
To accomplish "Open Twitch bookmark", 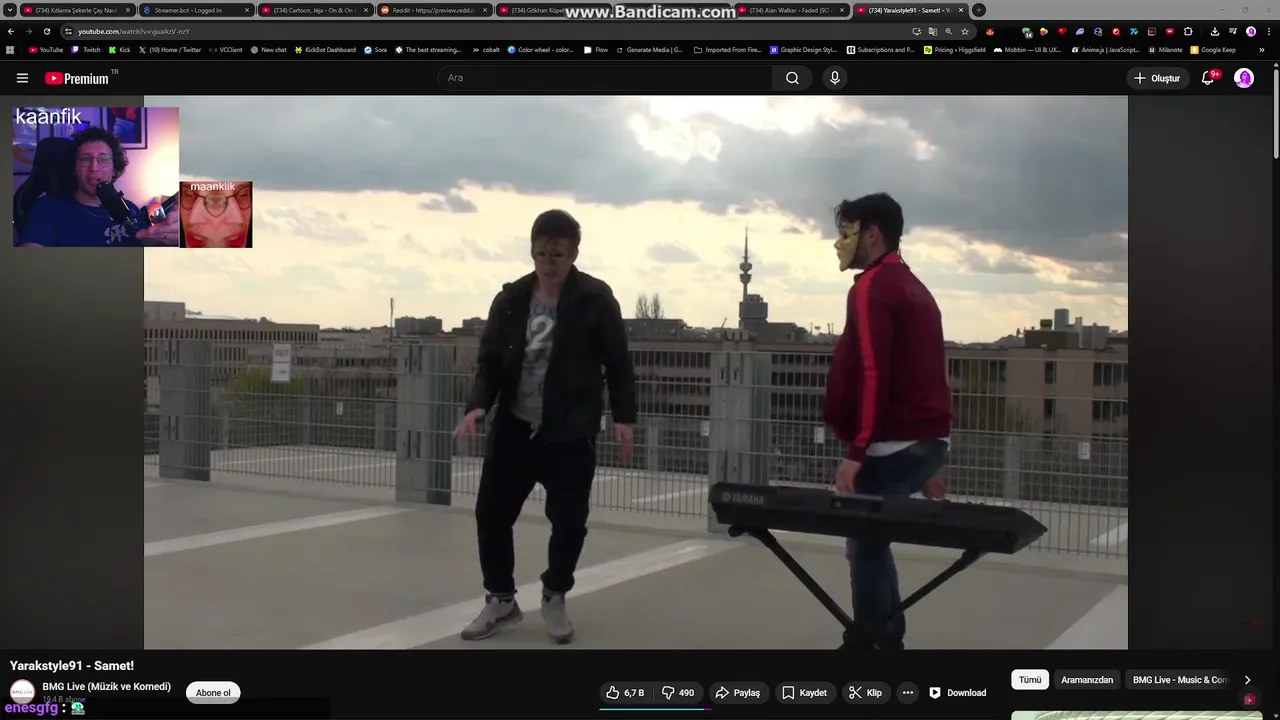I will 86,49.
